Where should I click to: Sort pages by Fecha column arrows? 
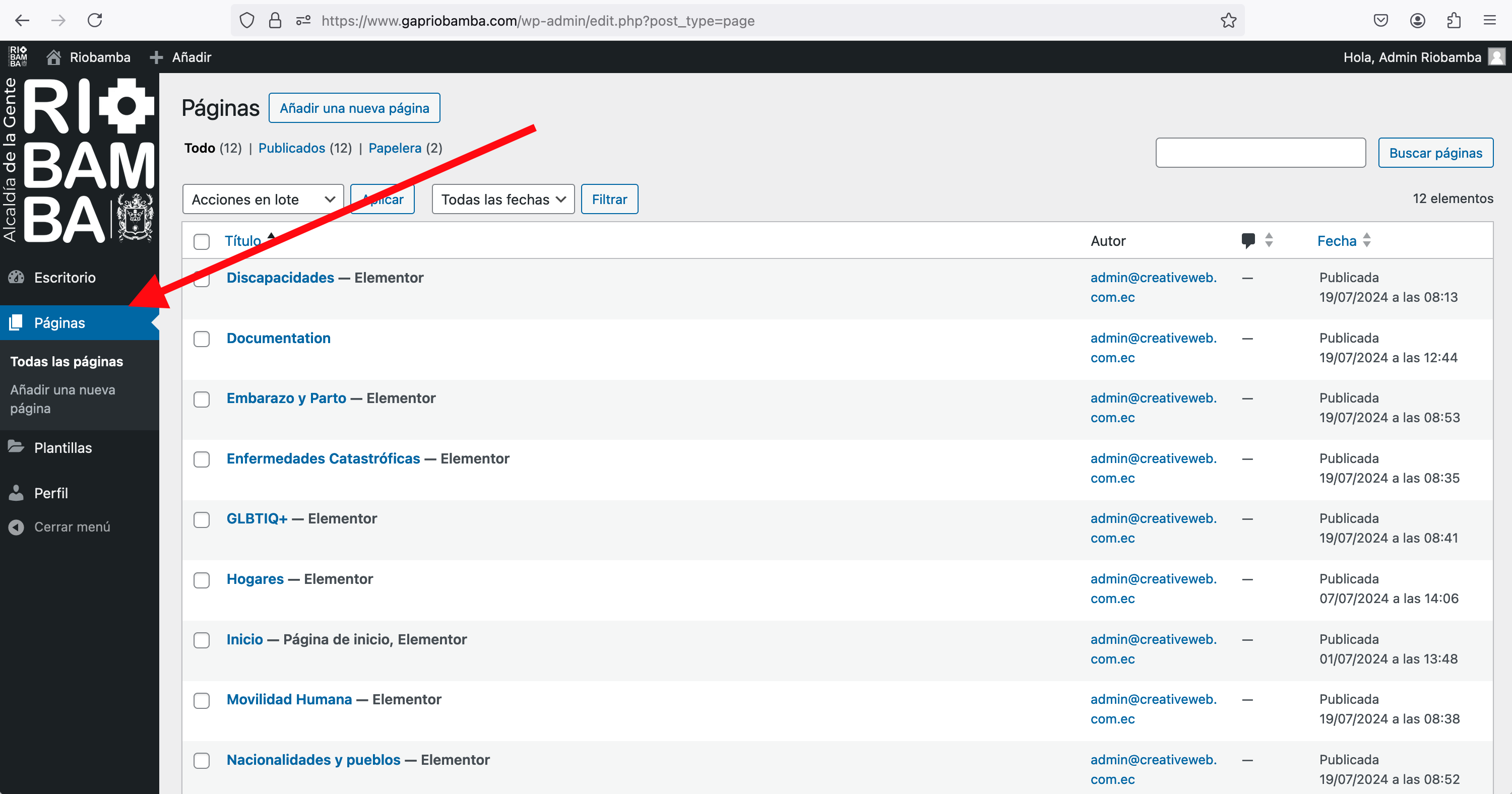[1366, 241]
